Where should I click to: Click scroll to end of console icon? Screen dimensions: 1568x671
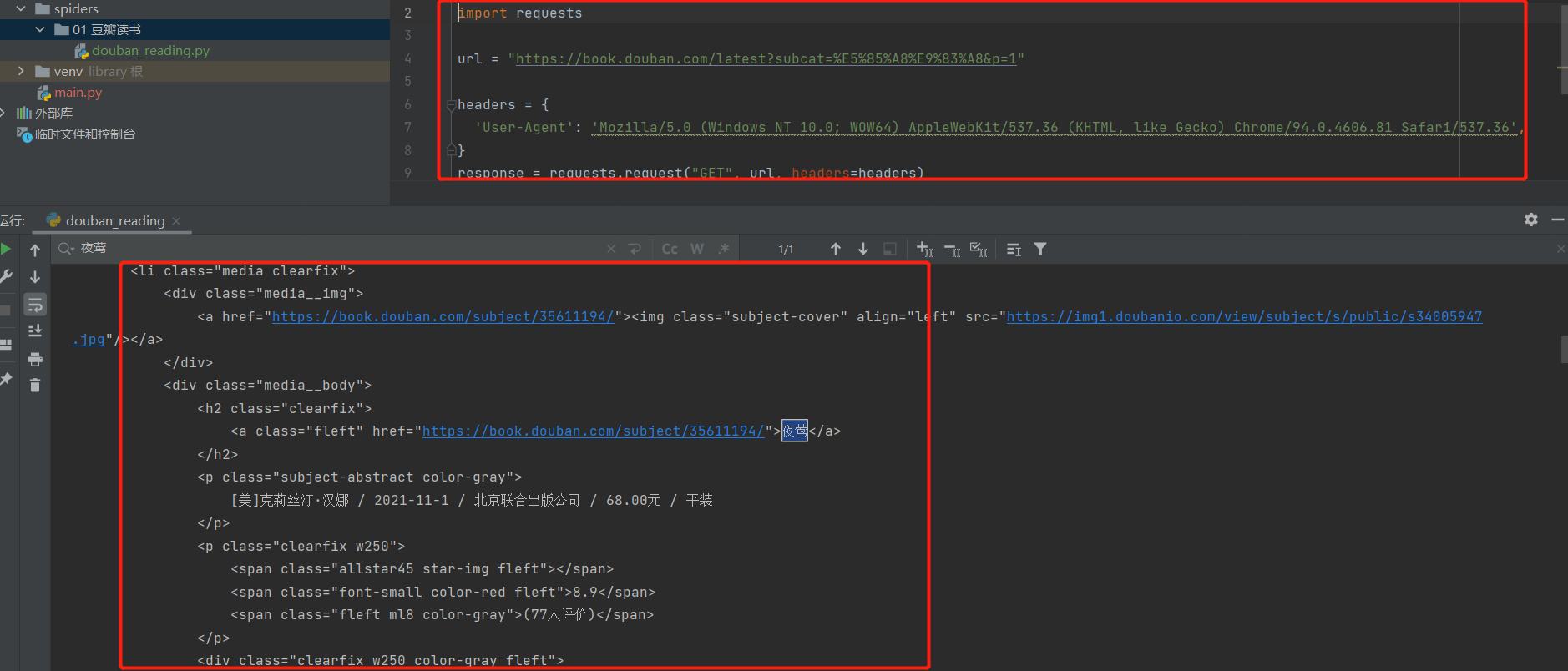tap(35, 331)
